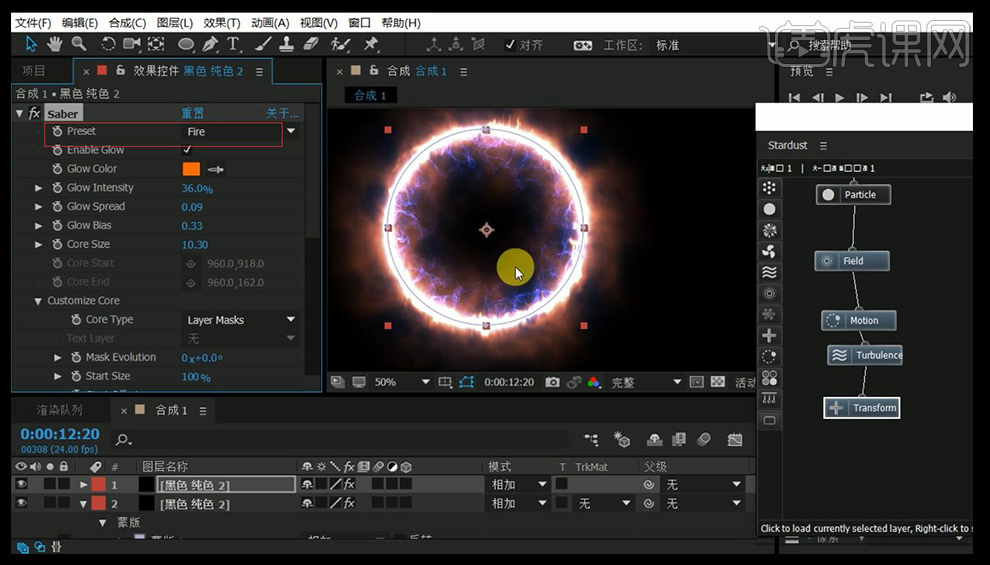Click the 关于 about link
The image size is (990, 565).
pyautogui.click(x=281, y=113)
